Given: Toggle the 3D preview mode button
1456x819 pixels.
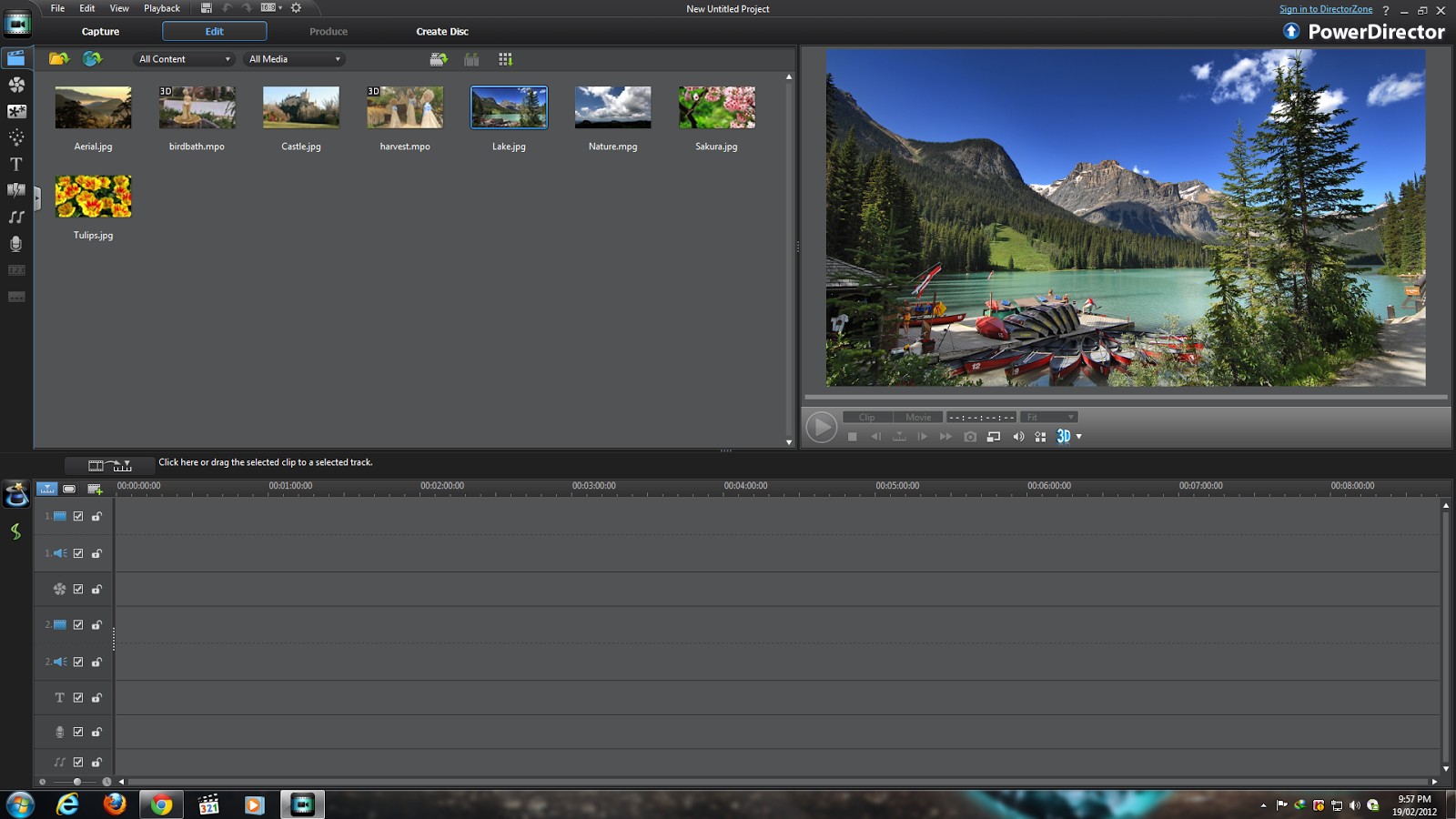Looking at the screenshot, I should tap(1063, 437).
